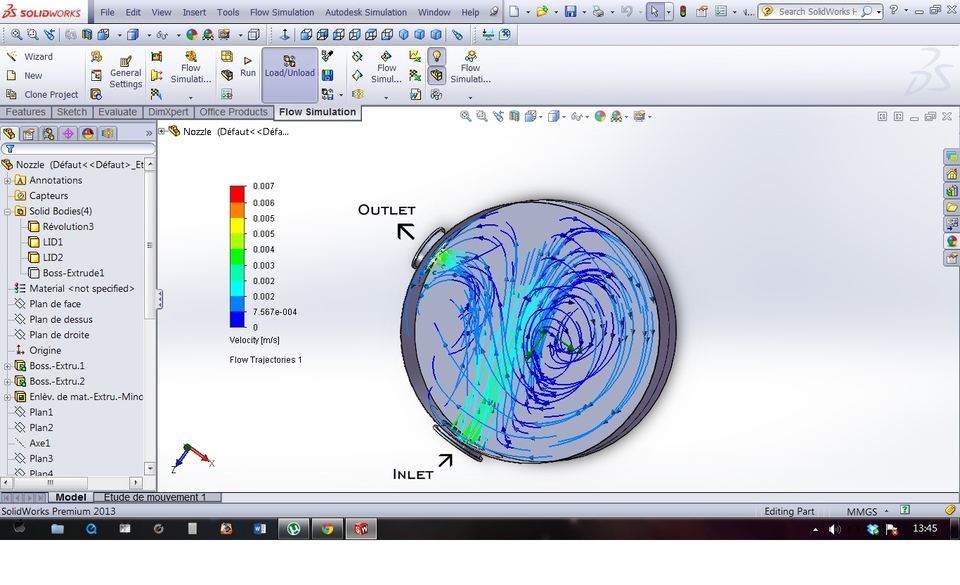The image size is (960, 585).
Task: Open the Étude de mouvement 1 study
Action: tap(157, 496)
